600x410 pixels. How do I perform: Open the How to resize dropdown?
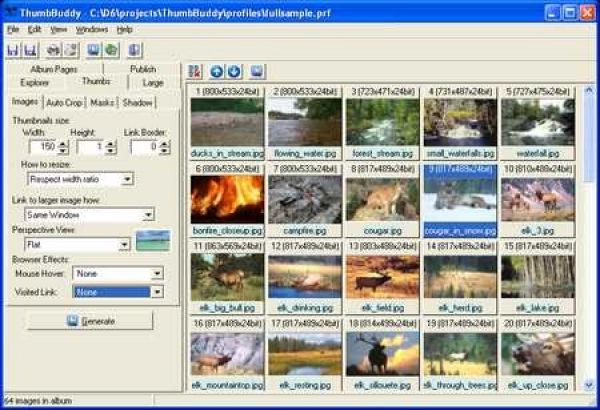tap(127, 179)
